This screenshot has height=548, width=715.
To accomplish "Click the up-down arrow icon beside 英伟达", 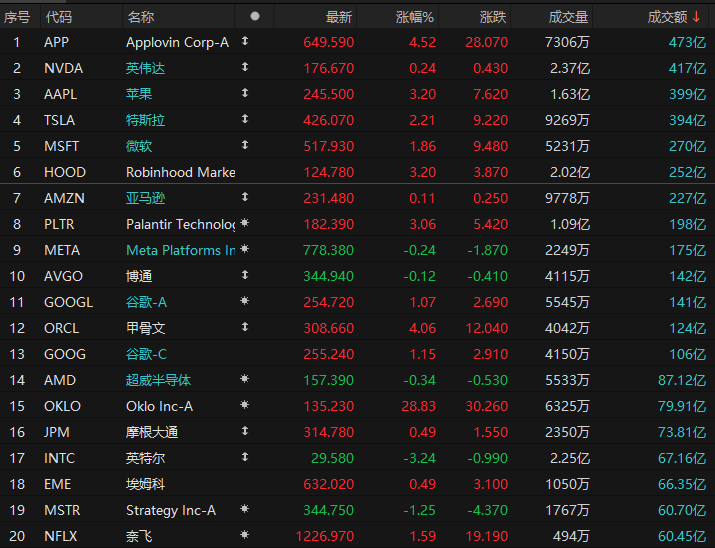I will 245,67.
